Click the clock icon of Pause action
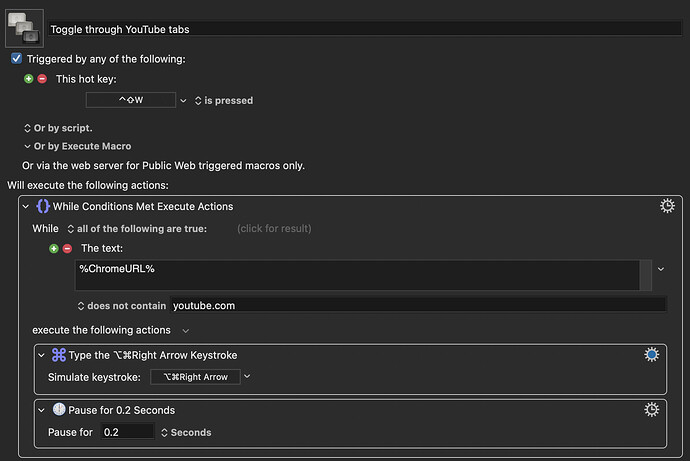Viewport: 690px width, 461px height. 58,409
